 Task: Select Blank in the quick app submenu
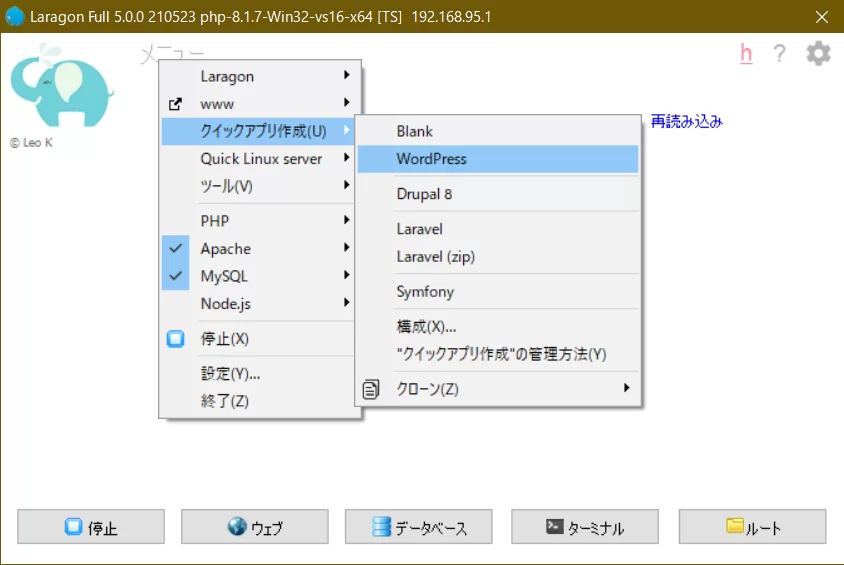tap(498, 131)
